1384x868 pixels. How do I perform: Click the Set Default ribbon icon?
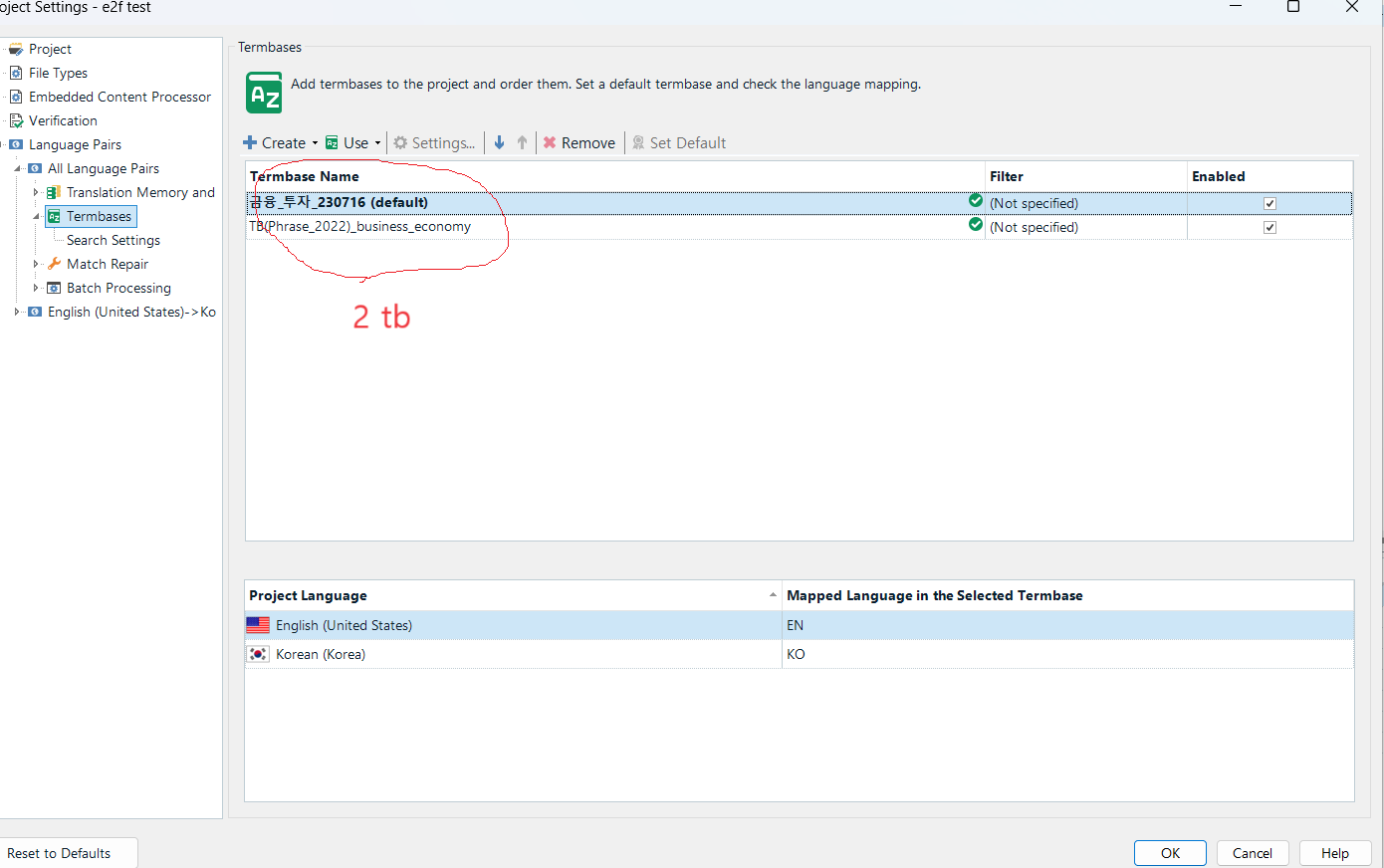[x=638, y=142]
